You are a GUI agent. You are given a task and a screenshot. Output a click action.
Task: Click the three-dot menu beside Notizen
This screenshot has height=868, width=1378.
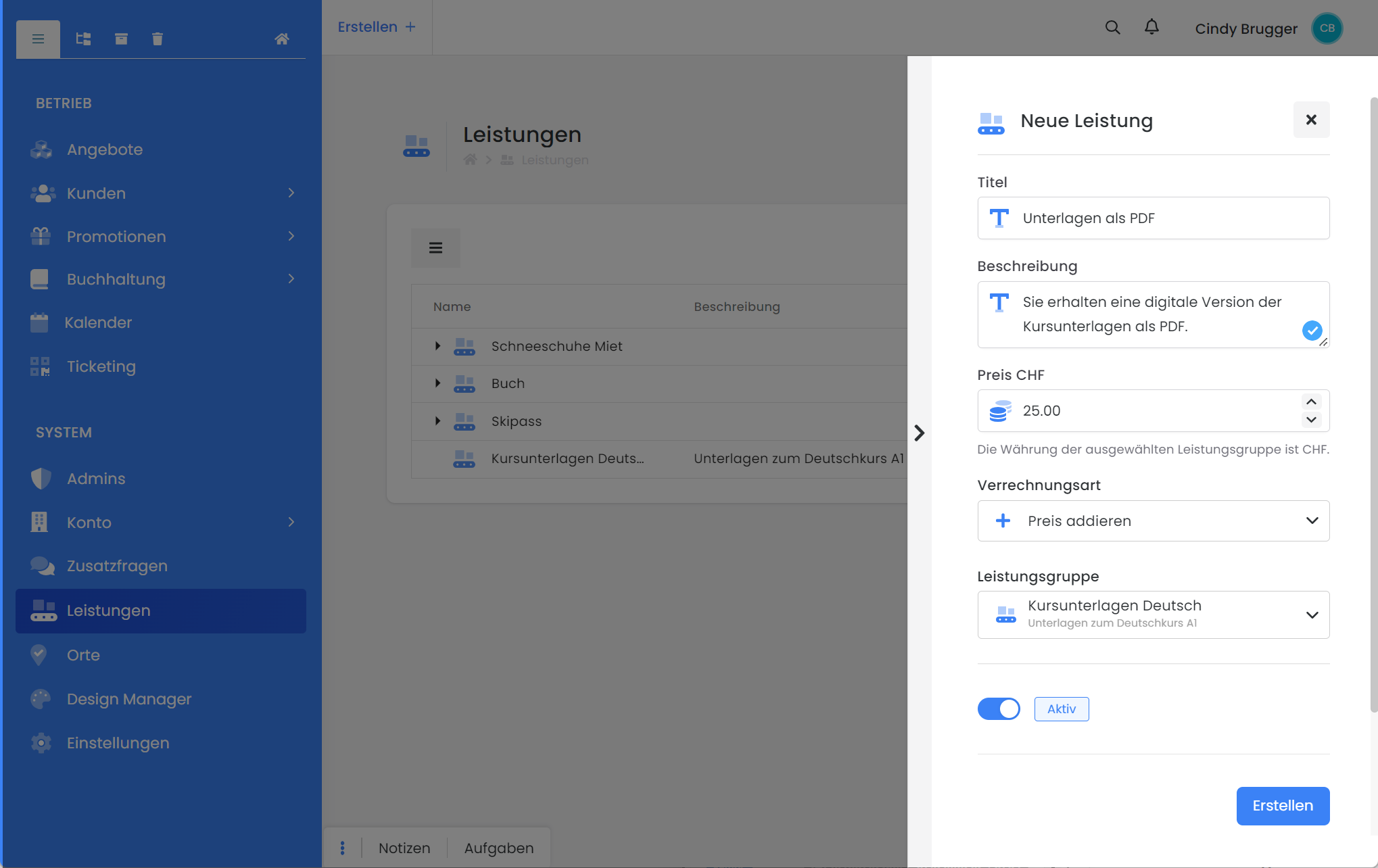click(x=343, y=848)
